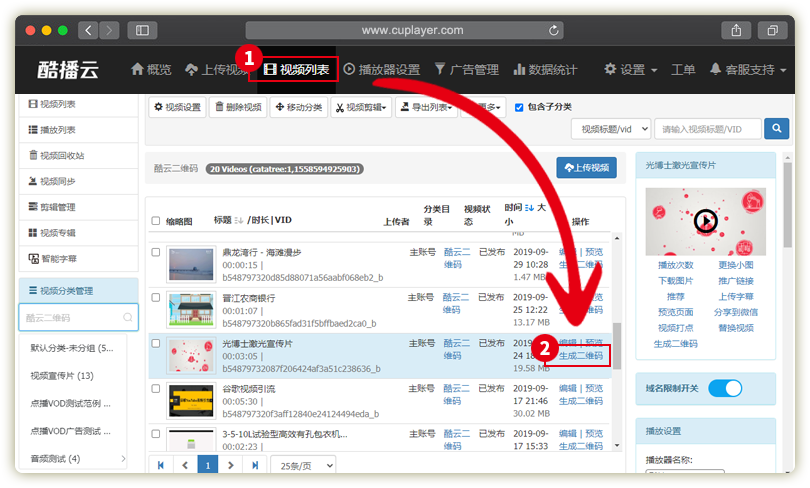The height and width of the screenshot is (488, 810).
Task: Go back with the browser back arrow
Action: 88,30
